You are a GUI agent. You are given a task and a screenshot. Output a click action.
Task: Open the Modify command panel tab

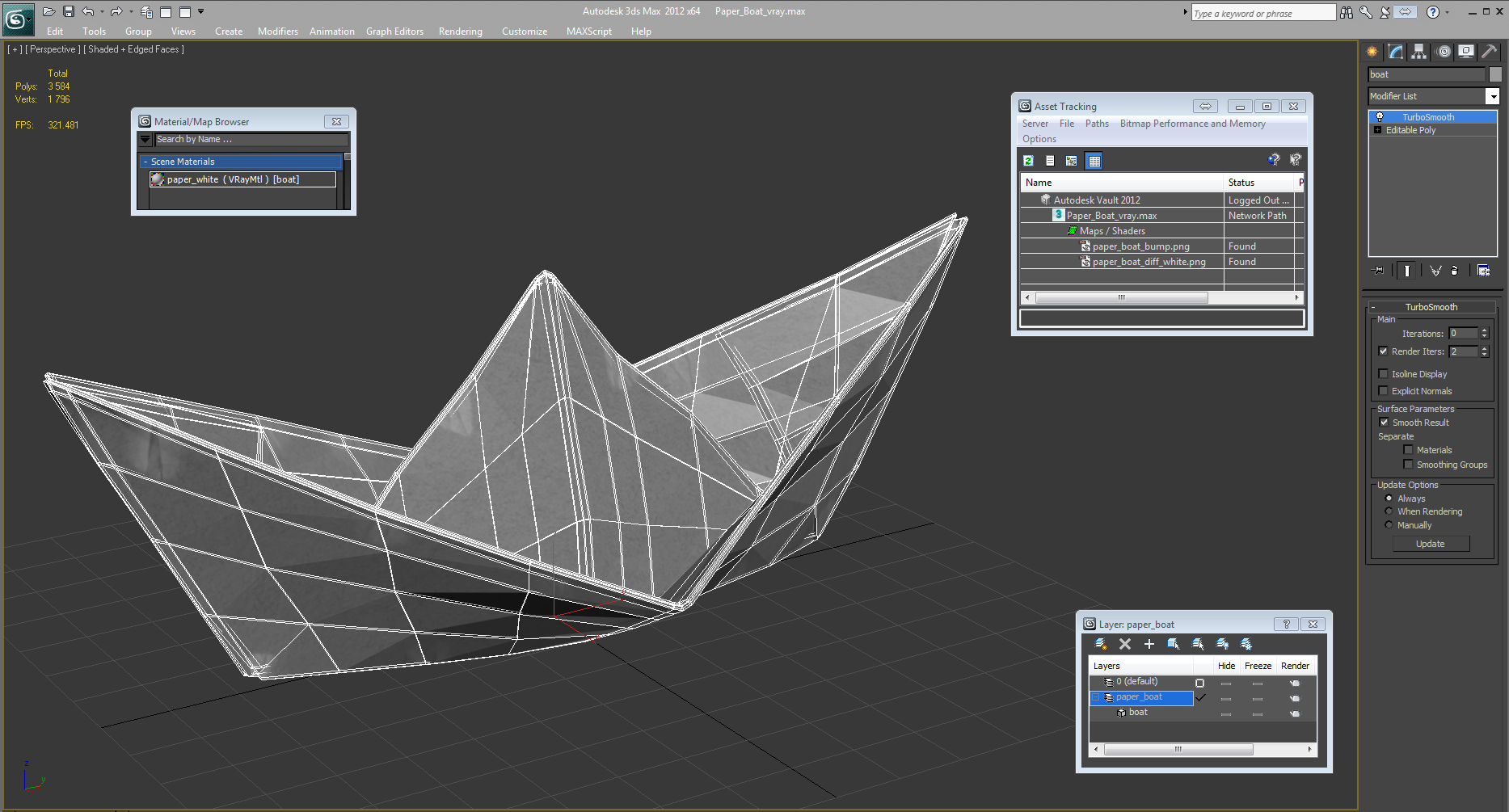pos(1396,52)
